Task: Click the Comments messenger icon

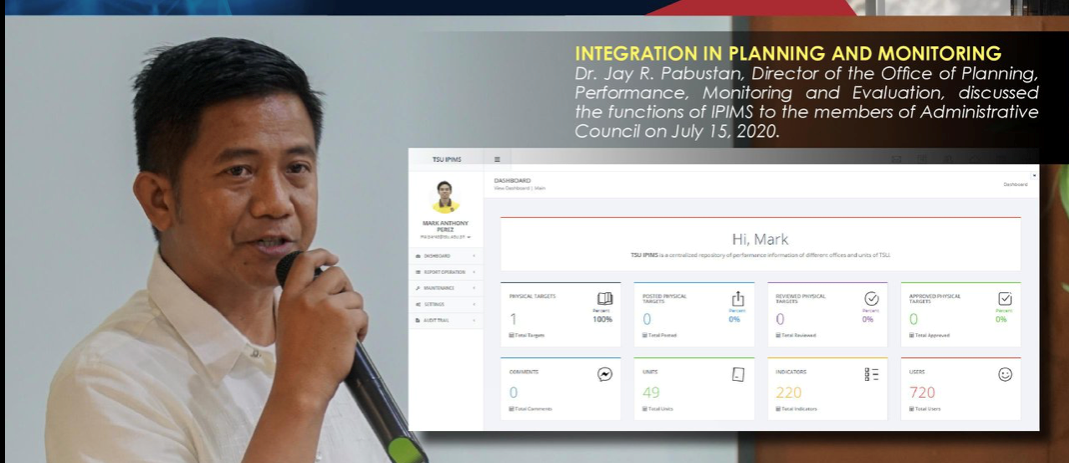Action: click(604, 374)
